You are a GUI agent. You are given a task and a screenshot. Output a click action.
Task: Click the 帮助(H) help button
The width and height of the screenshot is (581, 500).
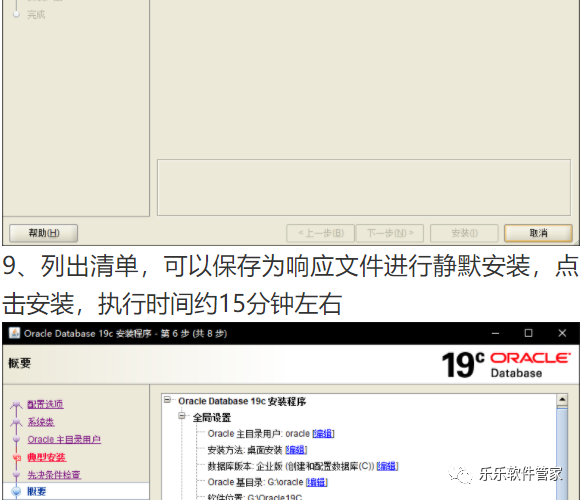[x=43, y=233]
